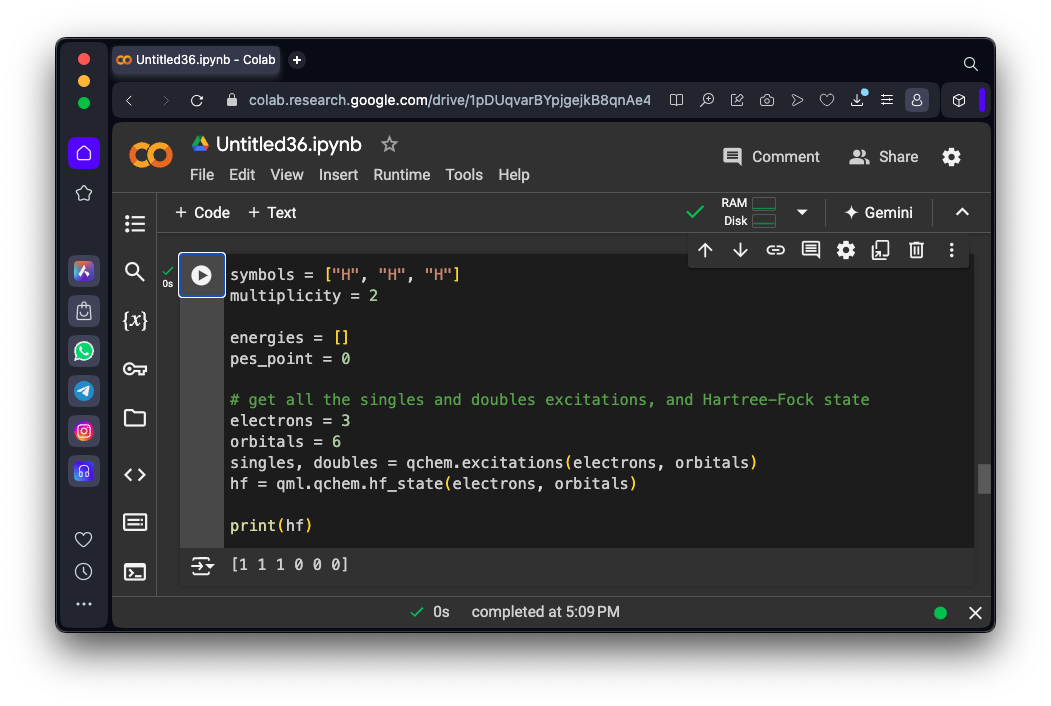Screen dimensions: 1051x706
Task: Open the Secrets key panel
Action: [x=135, y=369]
